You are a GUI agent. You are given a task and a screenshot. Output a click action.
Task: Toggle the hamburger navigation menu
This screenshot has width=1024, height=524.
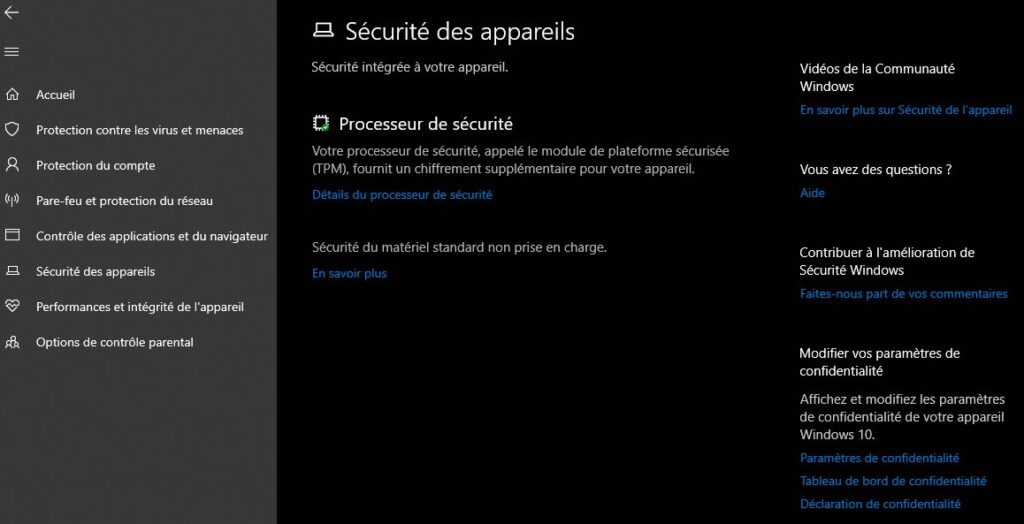[11, 52]
